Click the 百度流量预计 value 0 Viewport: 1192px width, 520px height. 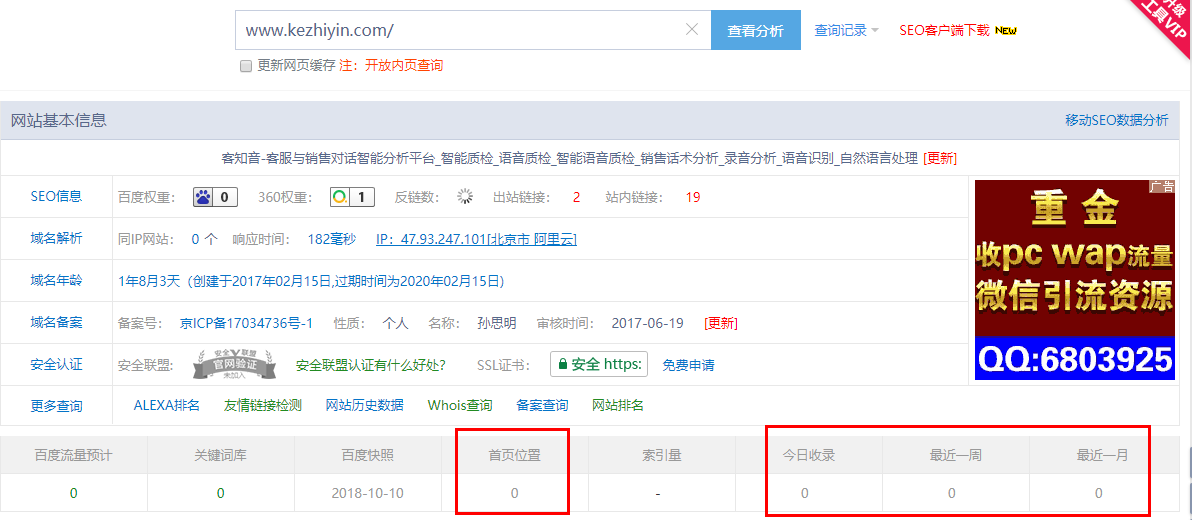point(74,493)
